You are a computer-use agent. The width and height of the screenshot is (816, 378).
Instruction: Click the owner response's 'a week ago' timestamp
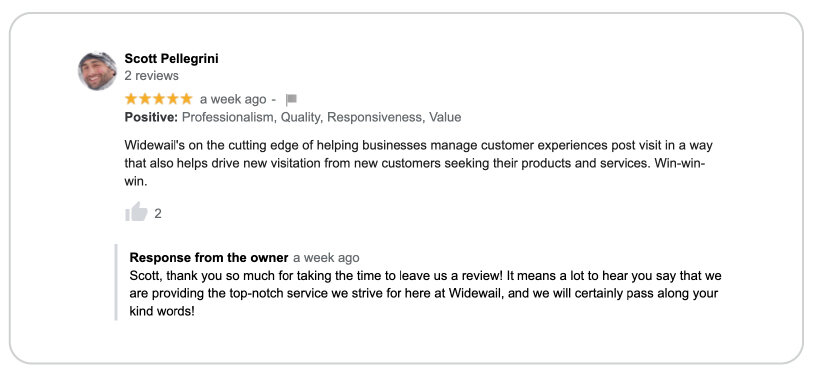pyautogui.click(x=326, y=258)
